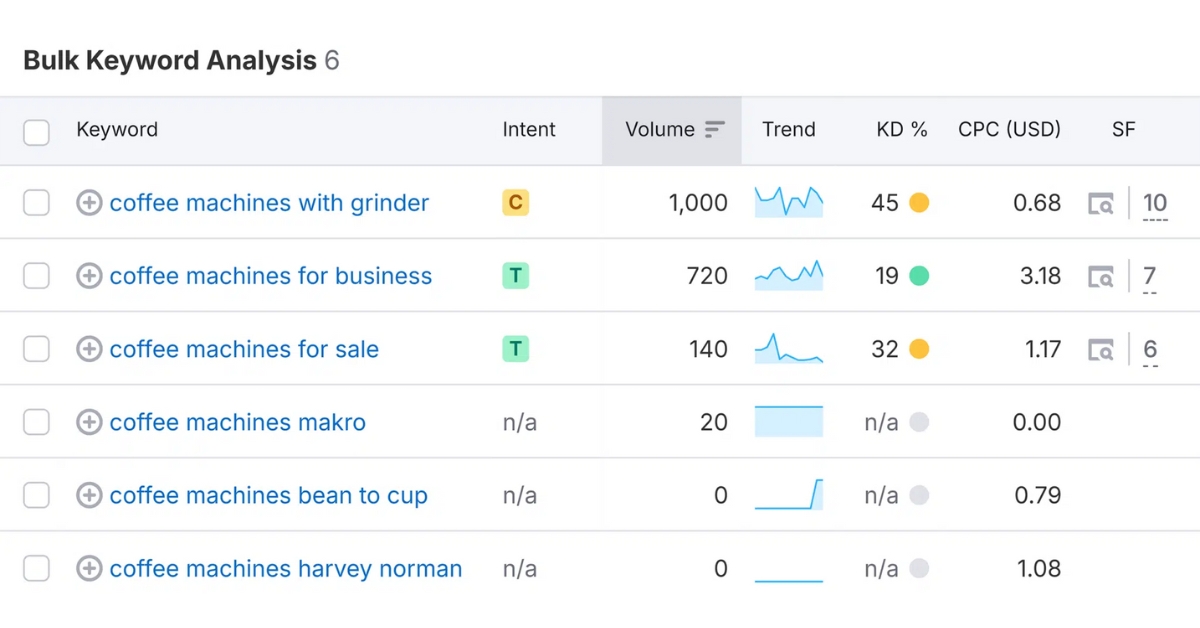This screenshot has height=628, width=1200.
Task: Click trend sparkline for 'coffee machines with grinder'
Action: coord(789,202)
